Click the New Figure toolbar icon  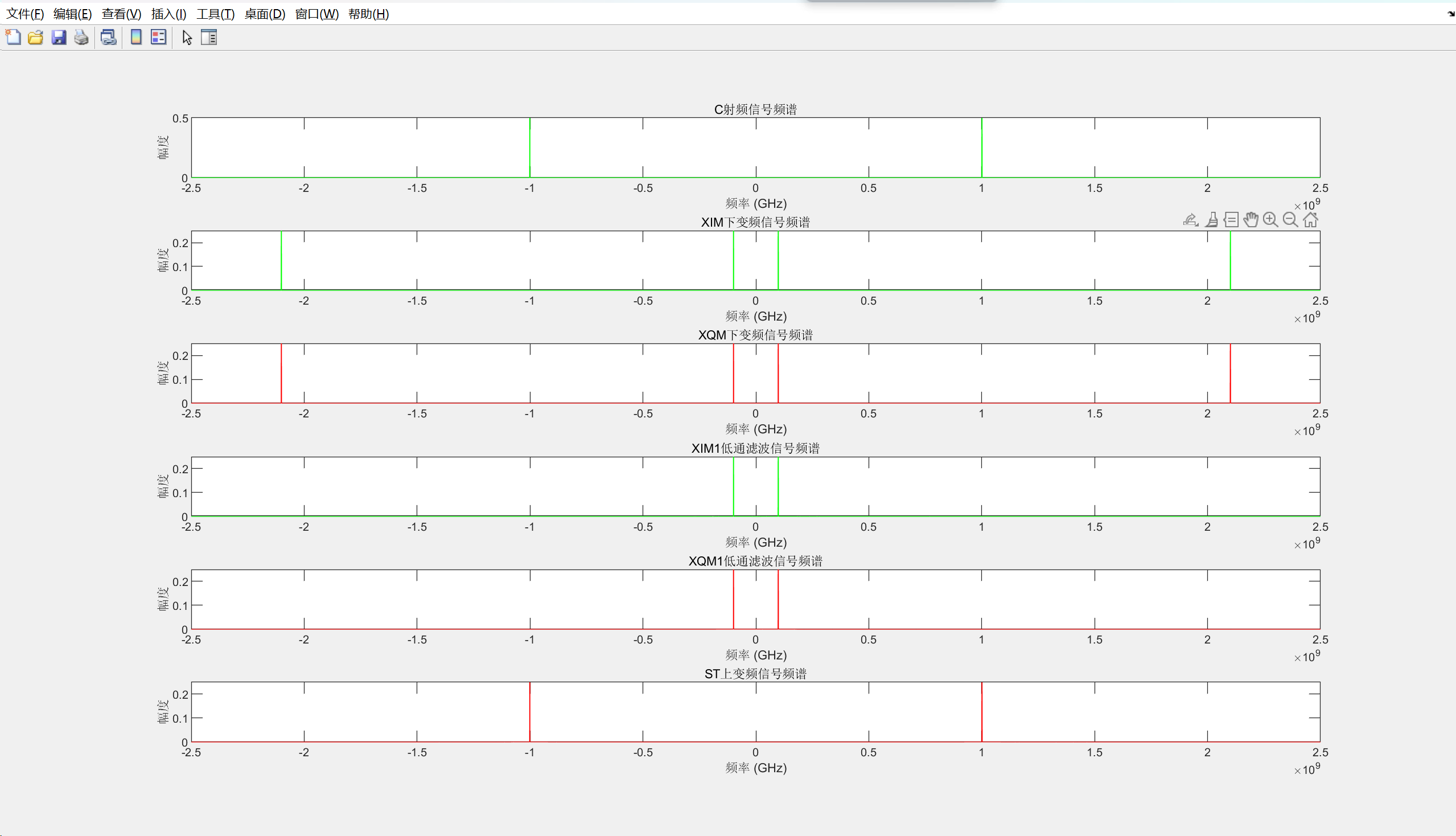(x=13, y=38)
